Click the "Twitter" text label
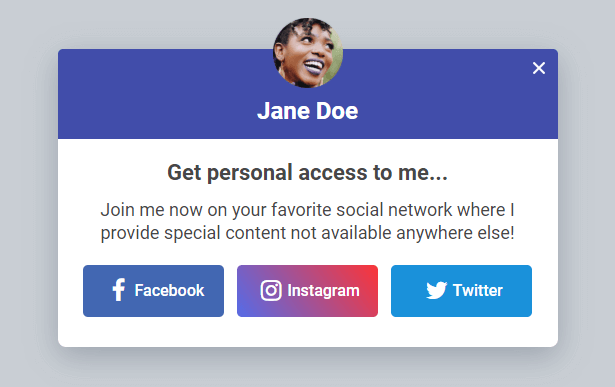 (x=478, y=291)
